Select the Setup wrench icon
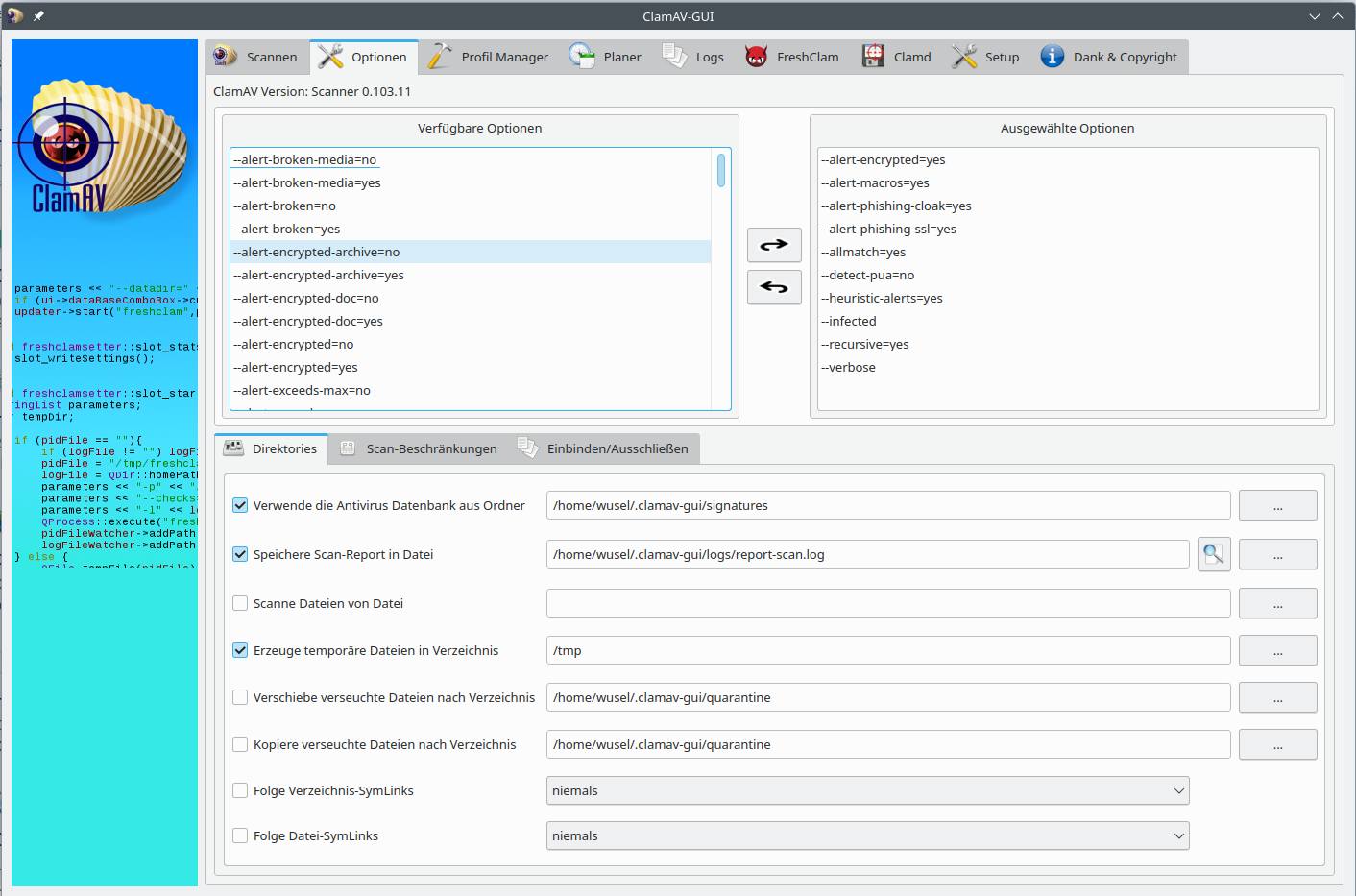Viewport: 1356px width, 896px height. pyautogui.click(x=962, y=56)
